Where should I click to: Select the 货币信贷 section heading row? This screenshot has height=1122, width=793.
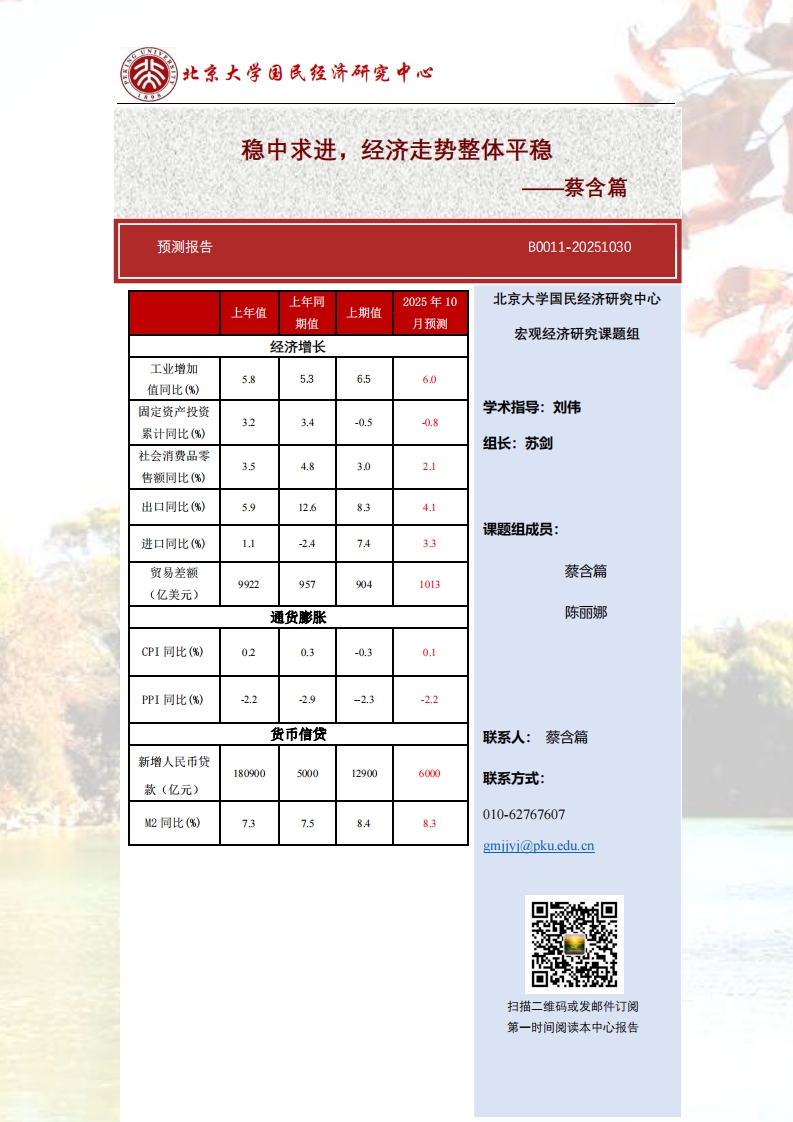point(298,734)
